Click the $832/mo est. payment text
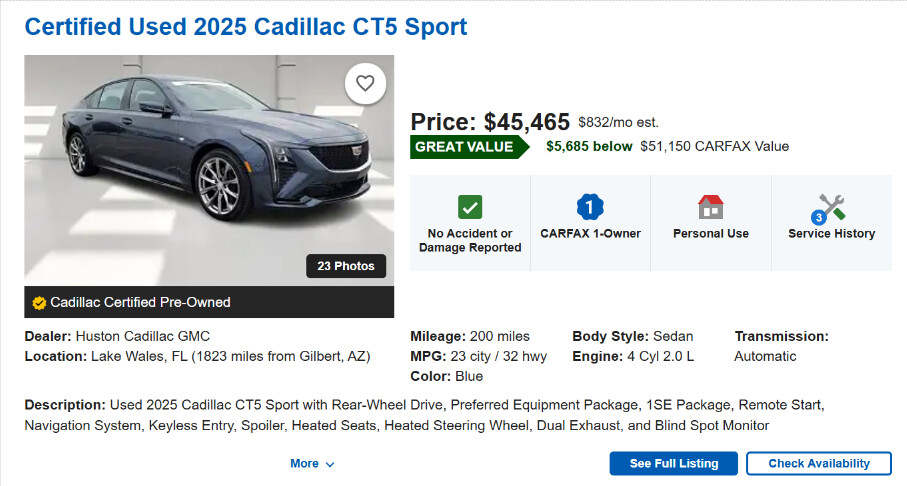The image size is (907, 486). (x=618, y=123)
